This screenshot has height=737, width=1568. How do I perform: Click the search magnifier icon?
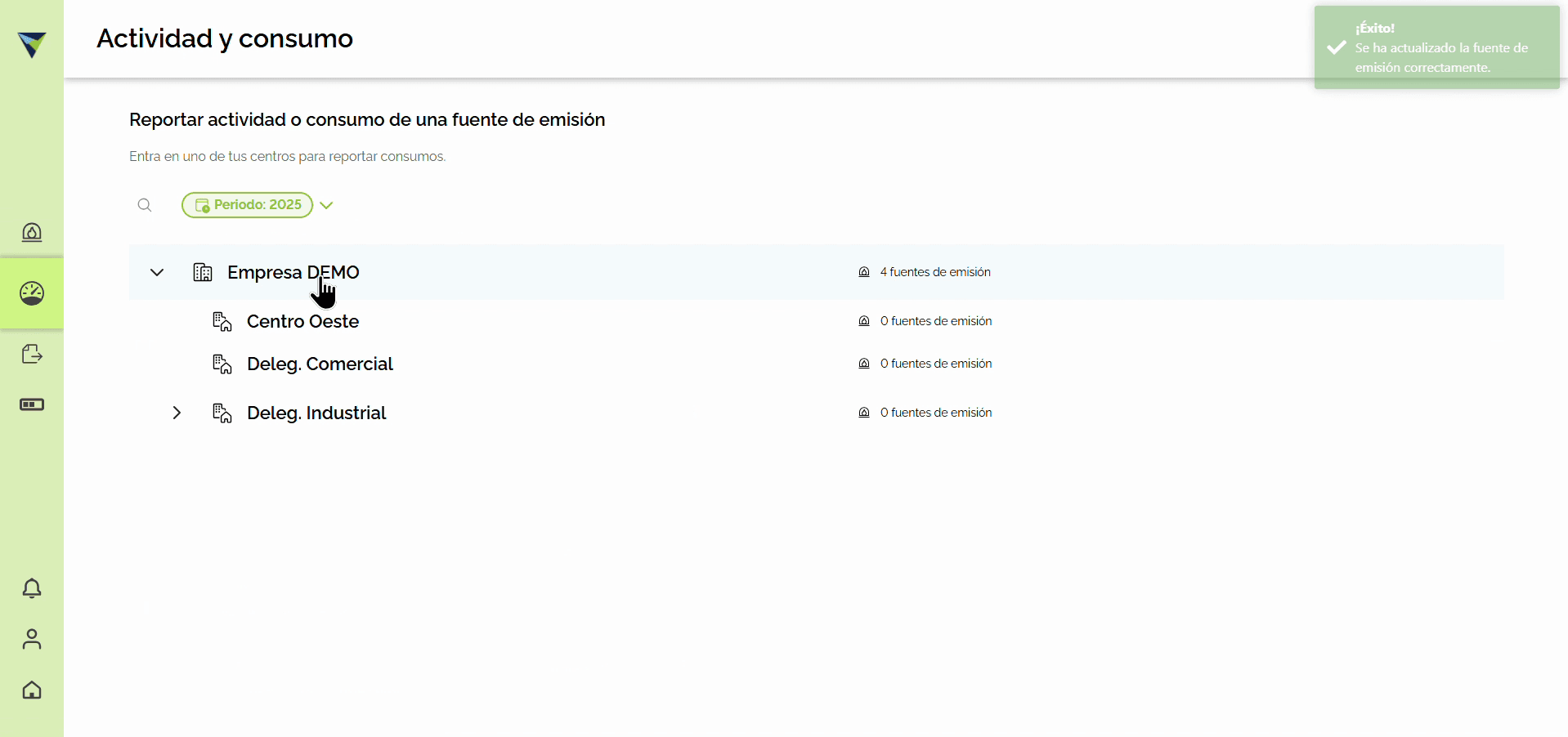coord(145,205)
